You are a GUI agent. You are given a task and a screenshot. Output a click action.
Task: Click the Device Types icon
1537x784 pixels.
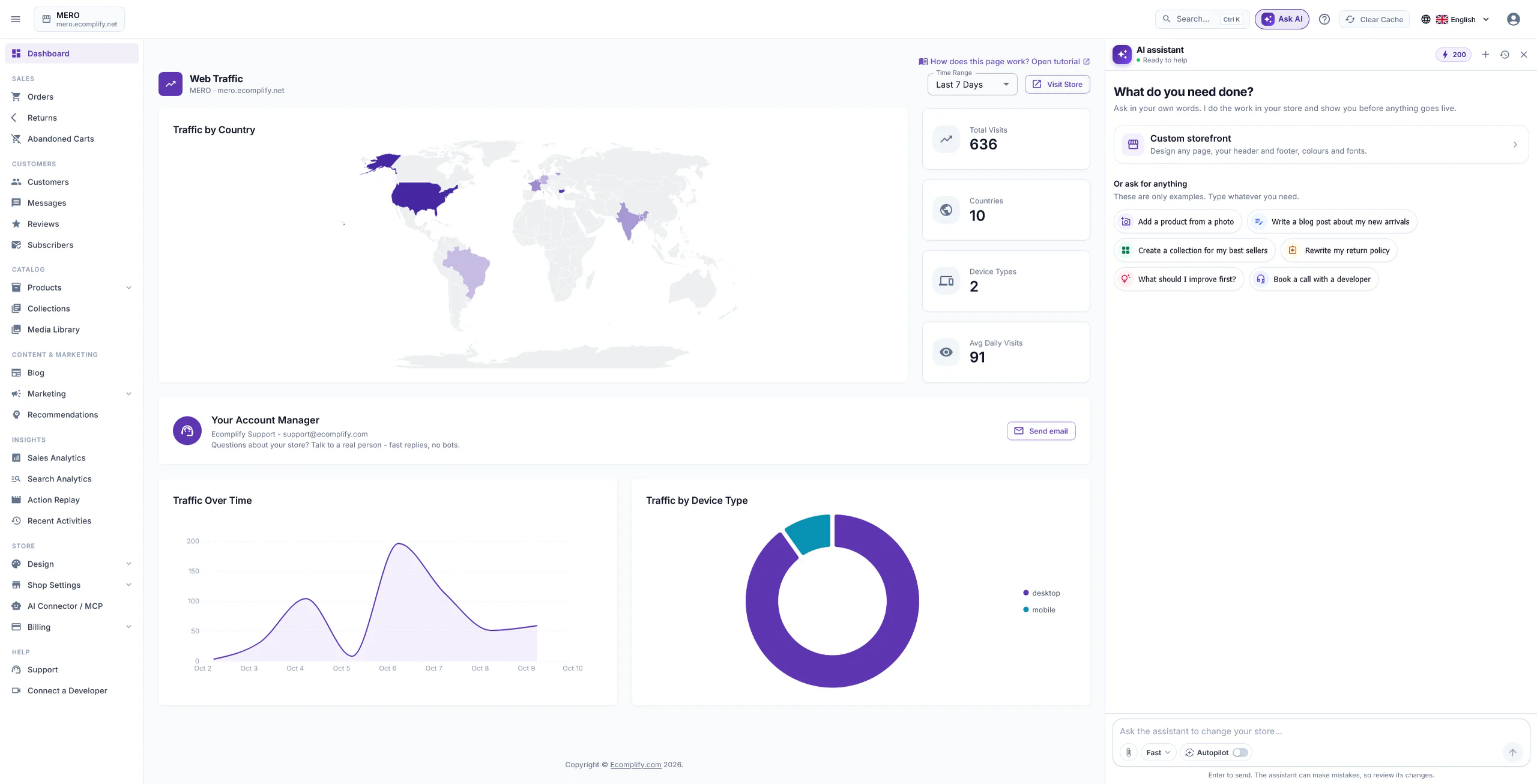[946, 280]
